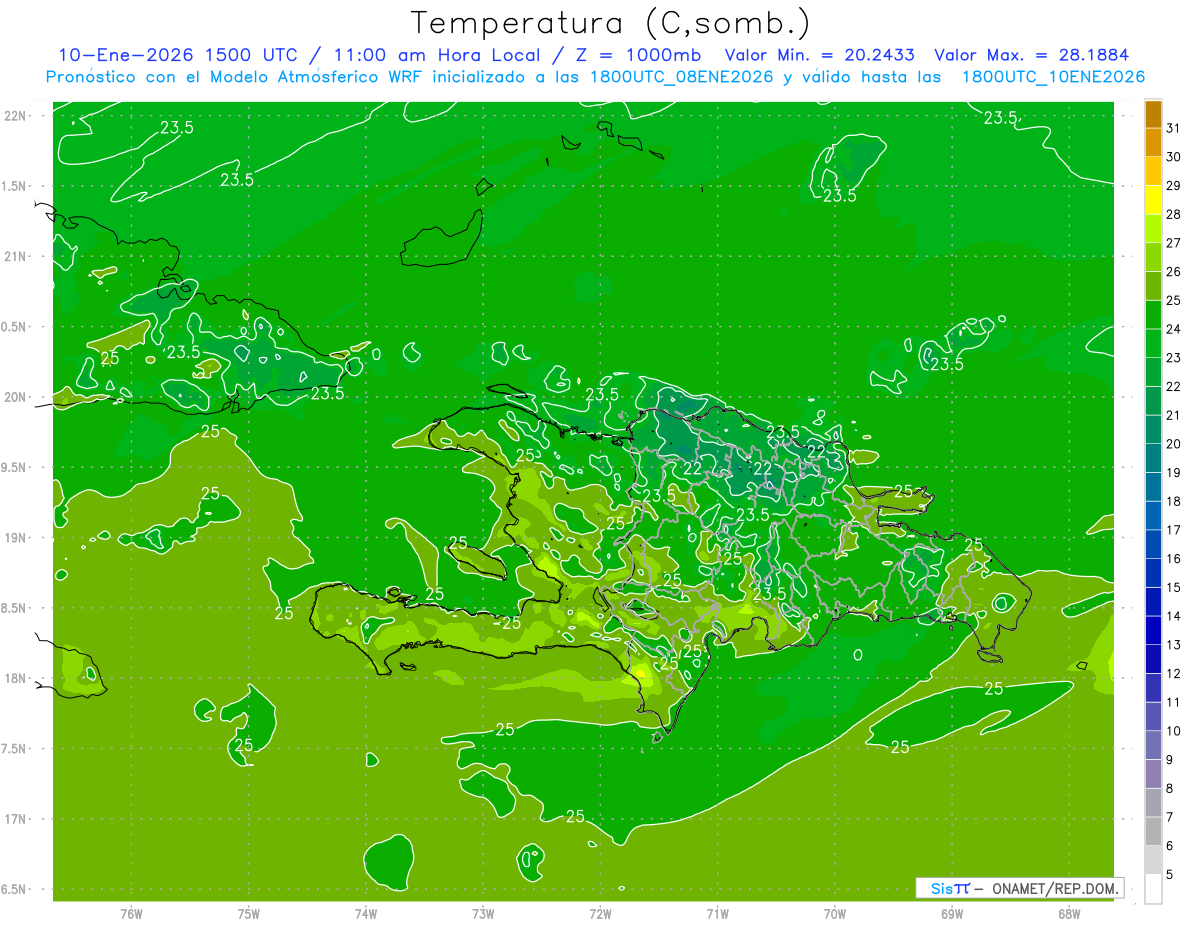Pick the colorbar band between 21 and 22
The image size is (1200, 927).
(1153, 401)
